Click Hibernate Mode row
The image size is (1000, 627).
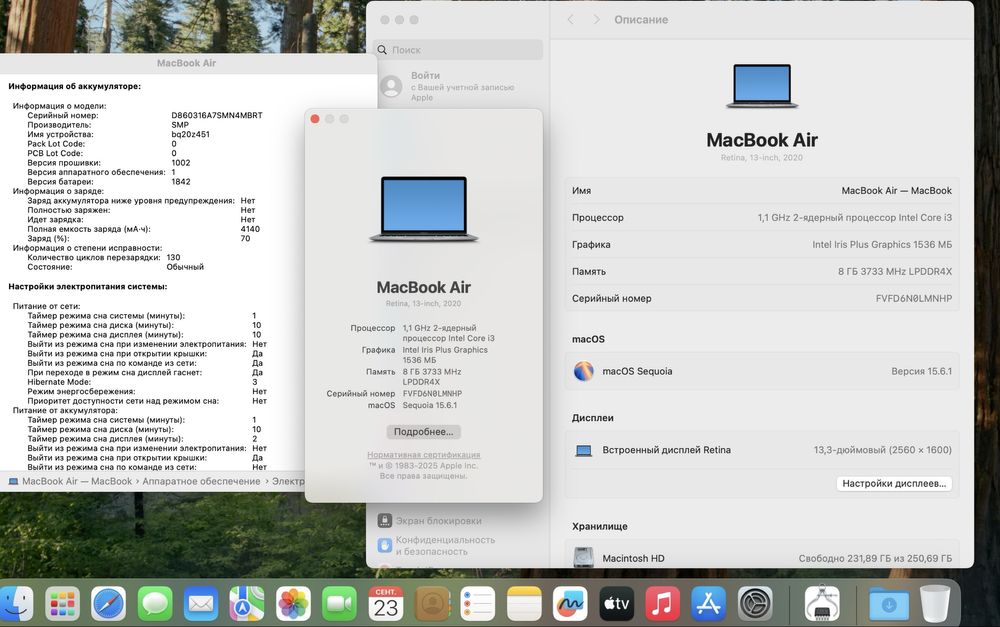(142, 382)
